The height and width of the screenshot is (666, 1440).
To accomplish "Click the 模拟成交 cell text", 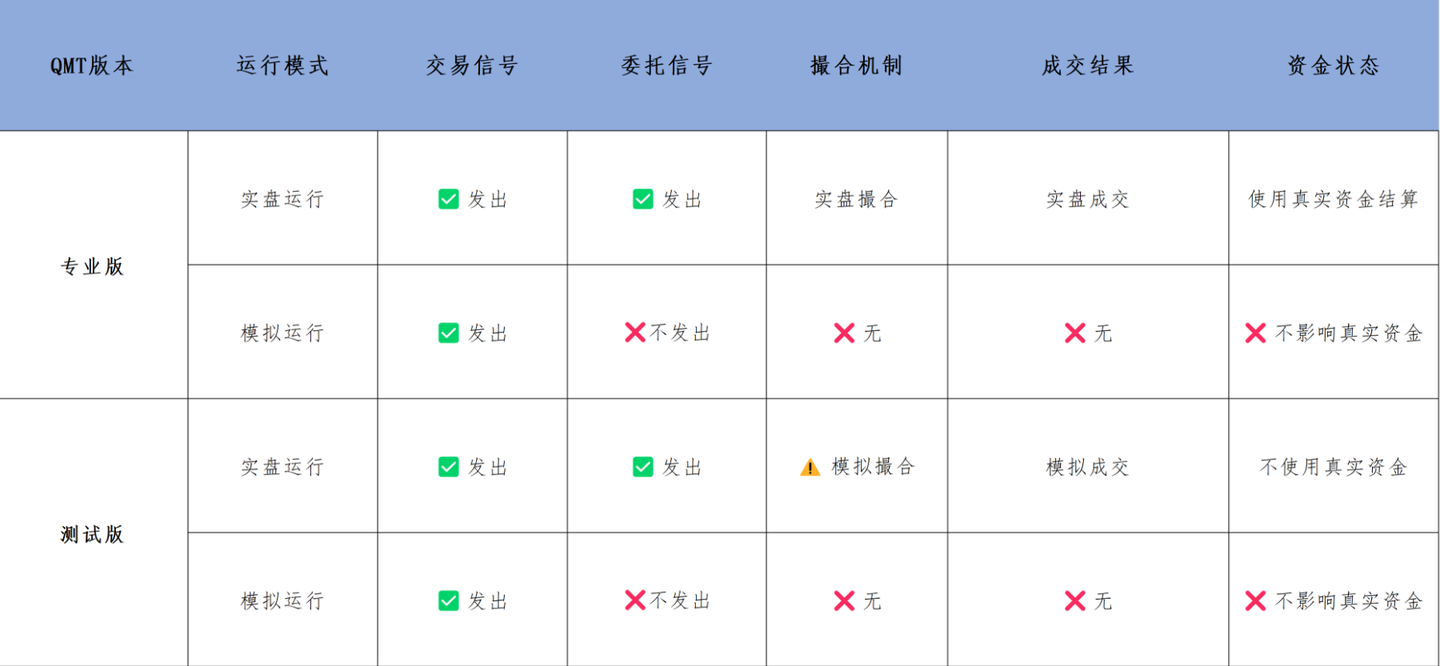I will click(1087, 467).
